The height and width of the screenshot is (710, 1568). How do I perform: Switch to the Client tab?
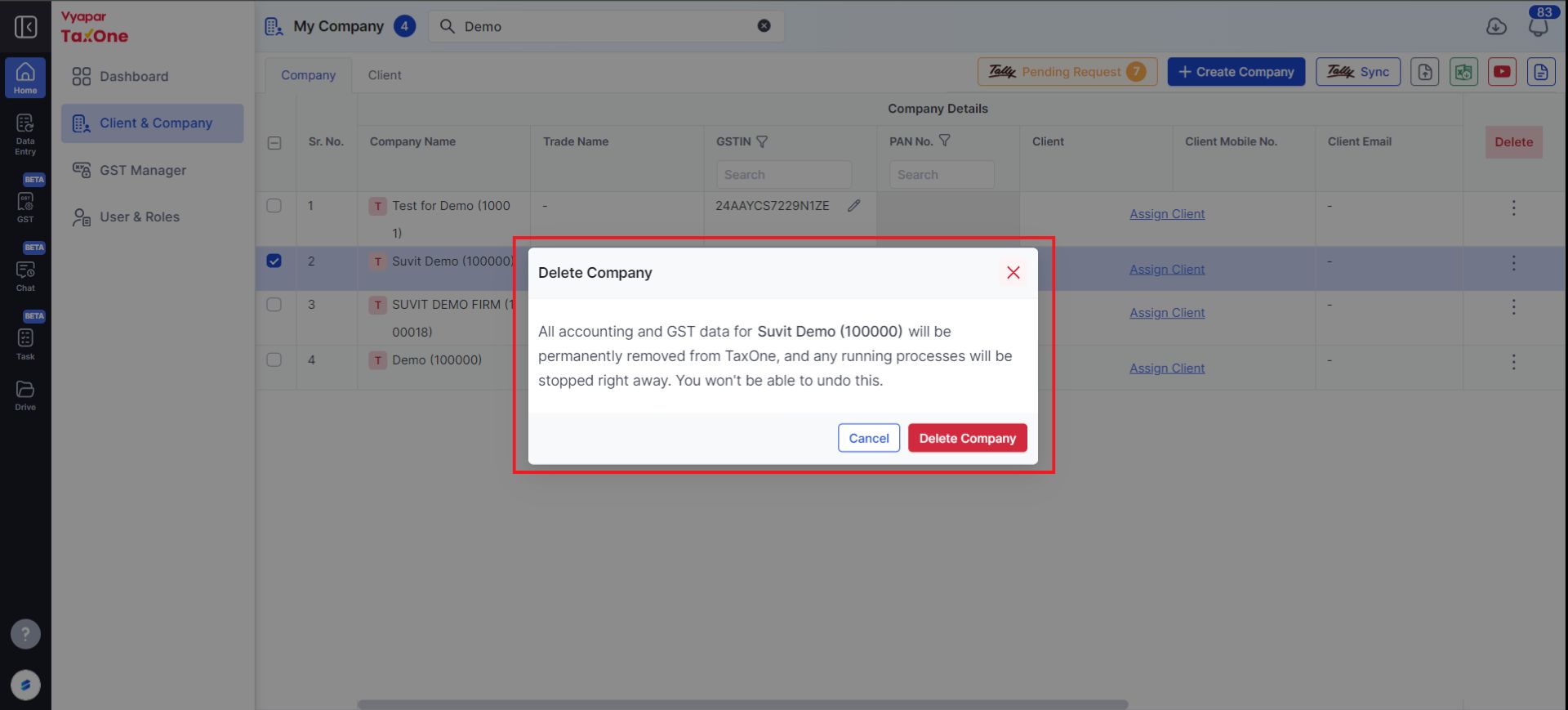point(385,75)
